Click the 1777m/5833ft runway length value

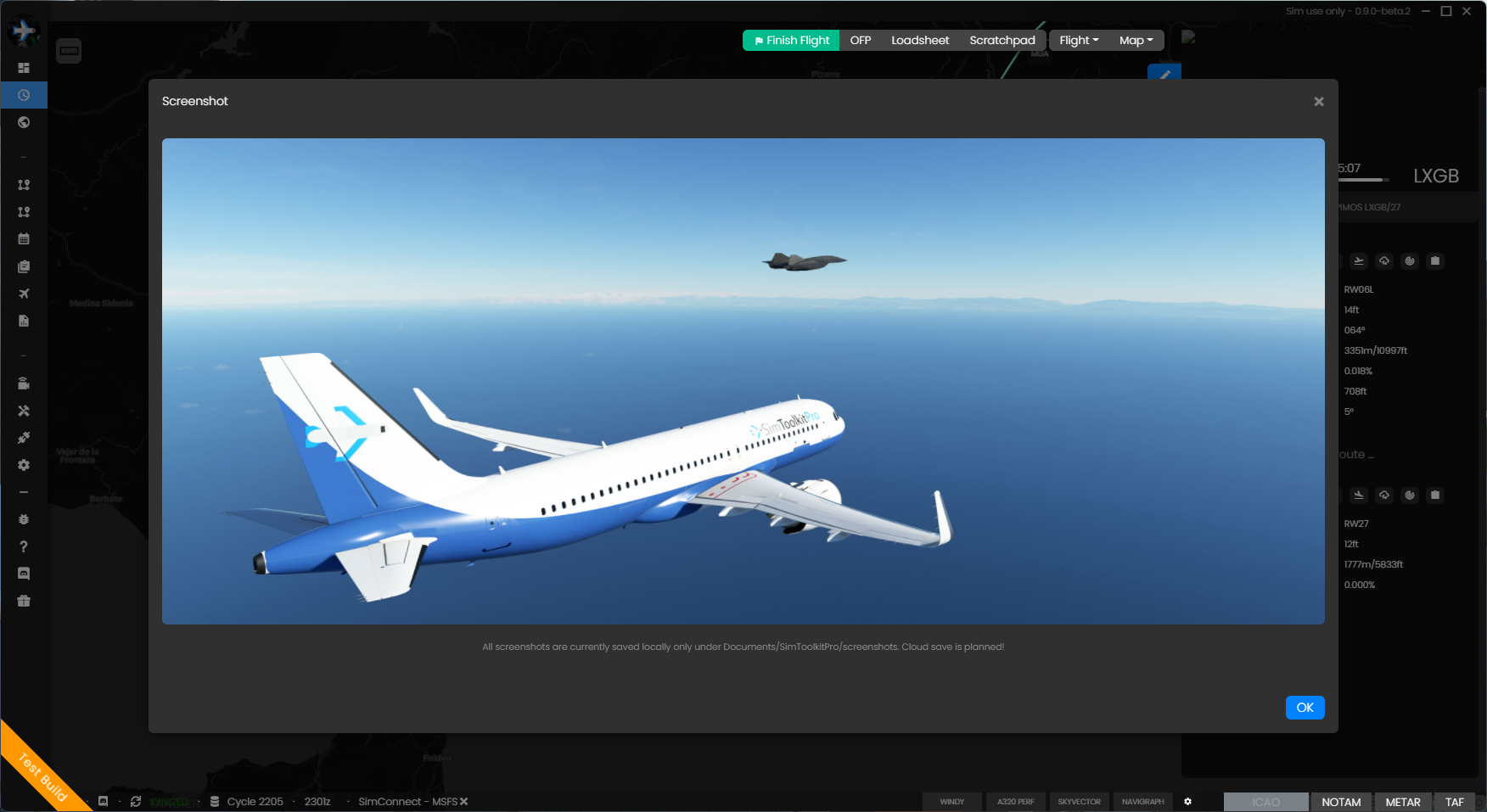click(1373, 564)
